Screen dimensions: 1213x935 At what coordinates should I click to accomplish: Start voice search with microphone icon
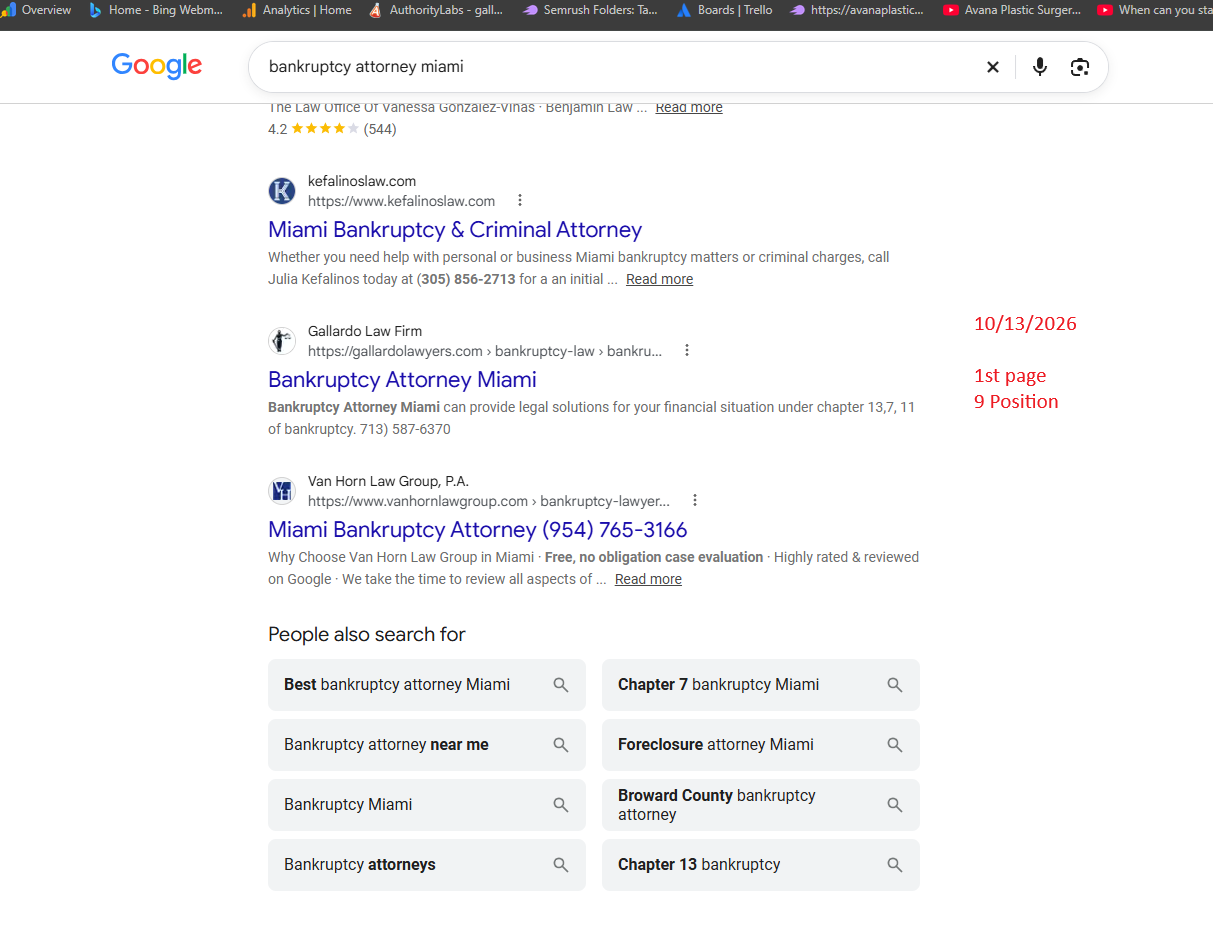click(x=1040, y=67)
